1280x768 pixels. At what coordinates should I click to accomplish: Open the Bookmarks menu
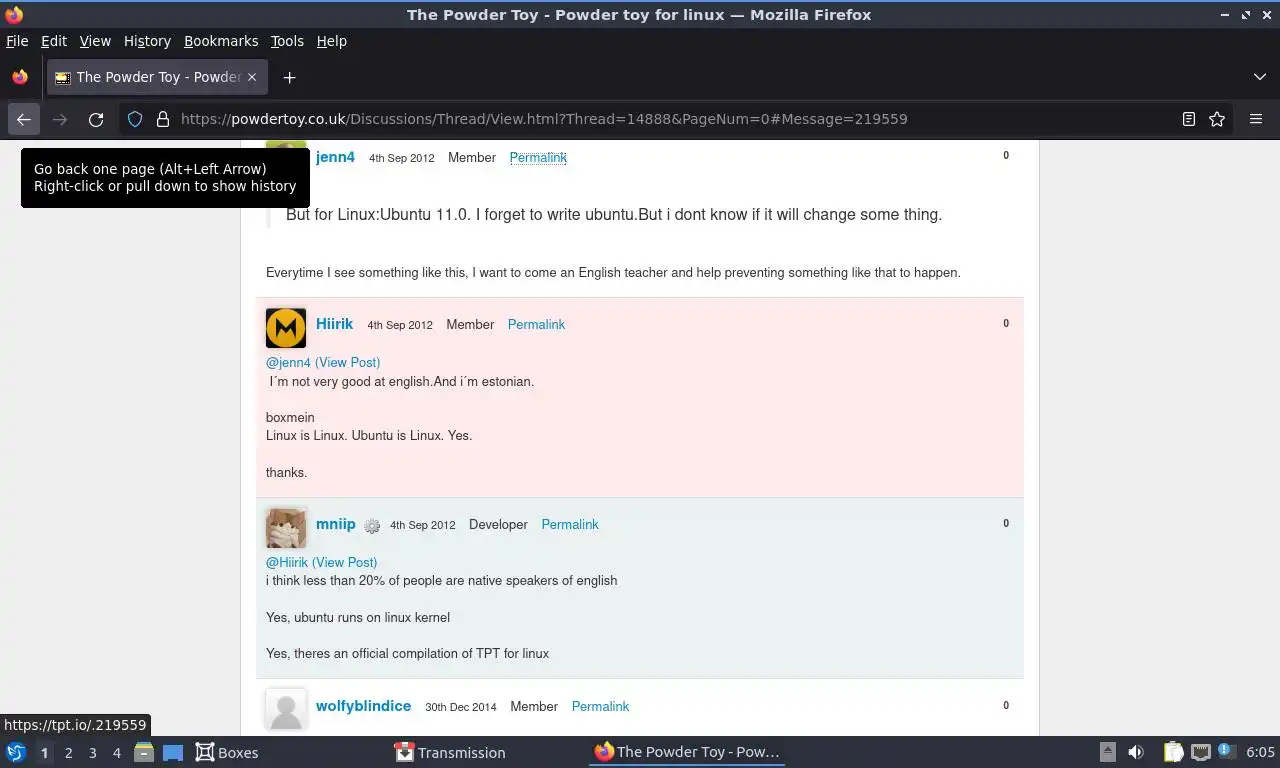click(x=221, y=41)
